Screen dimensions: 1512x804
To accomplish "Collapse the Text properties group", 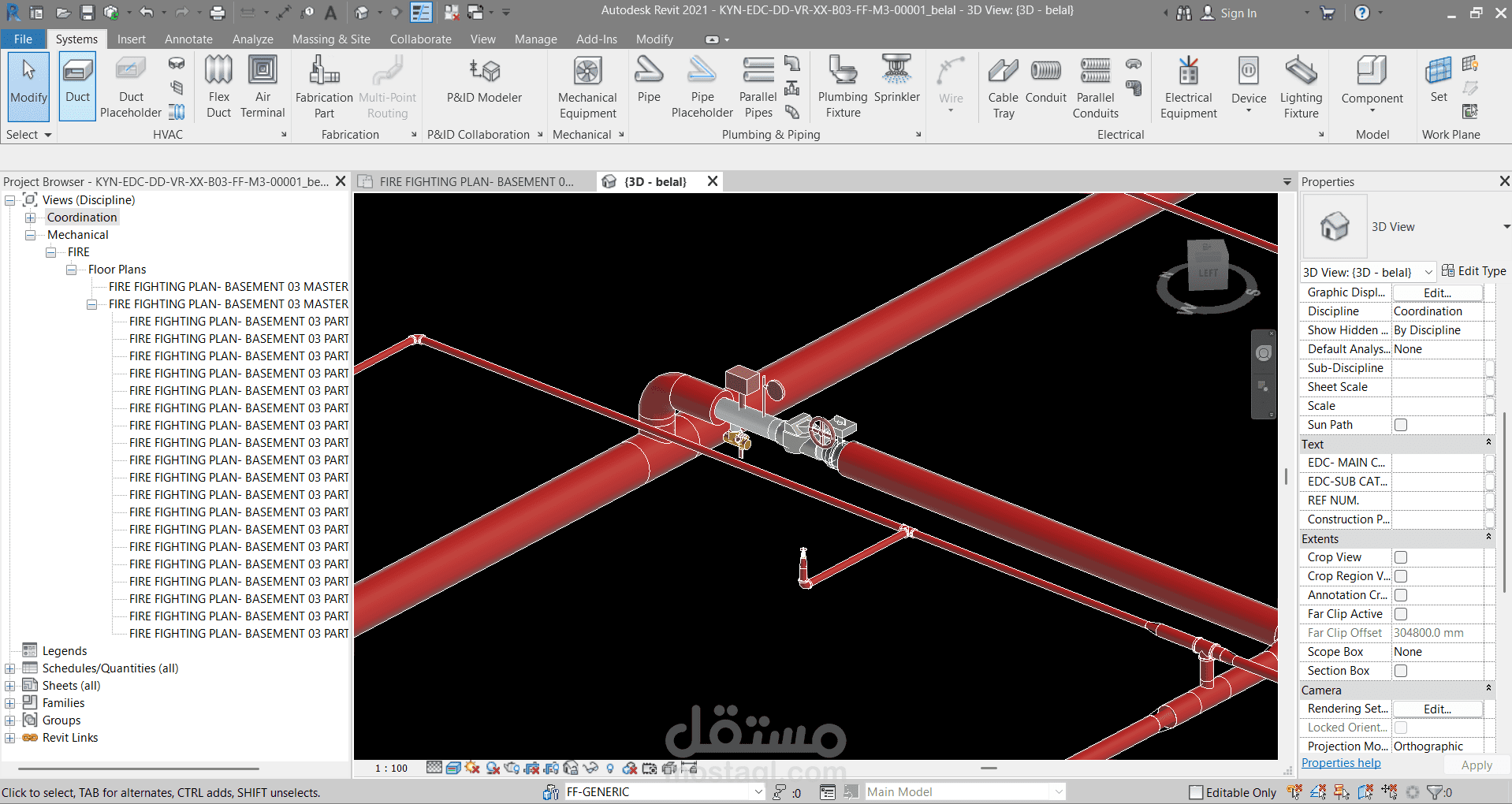I will (1488, 442).
